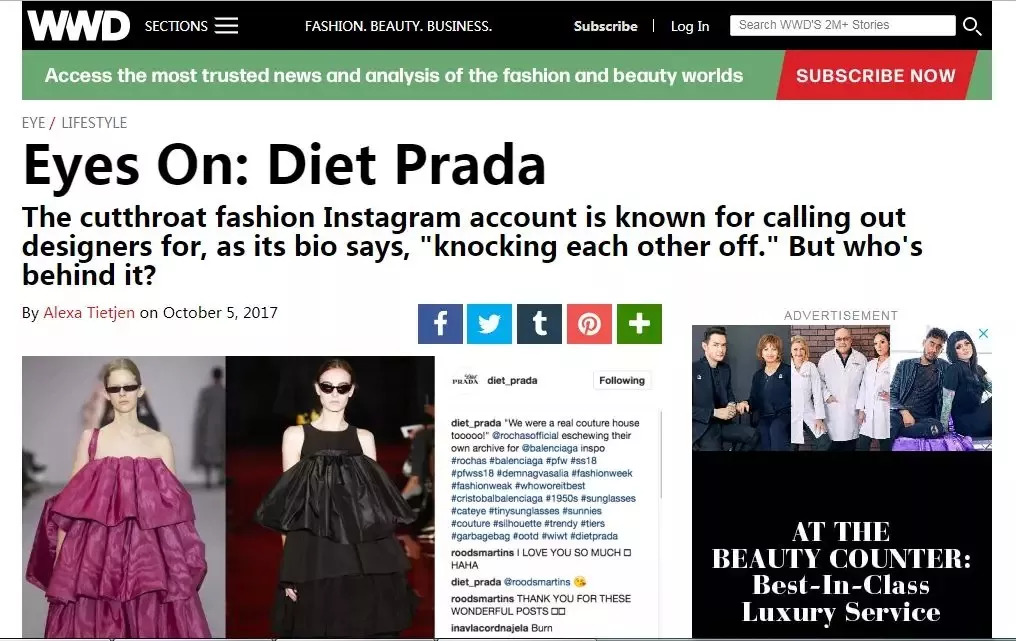Share article on Facebook
1016x641 pixels.
(440, 323)
